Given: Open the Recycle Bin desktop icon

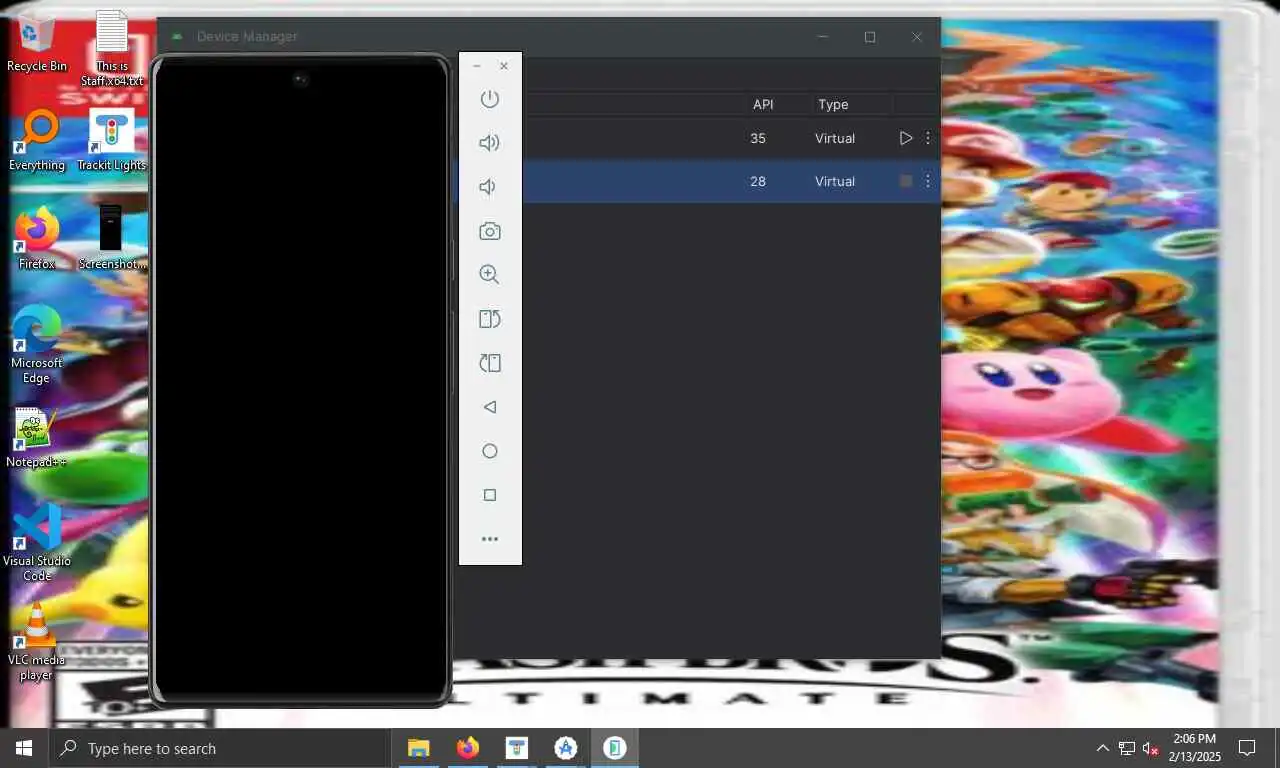Looking at the screenshot, I should (37, 43).
